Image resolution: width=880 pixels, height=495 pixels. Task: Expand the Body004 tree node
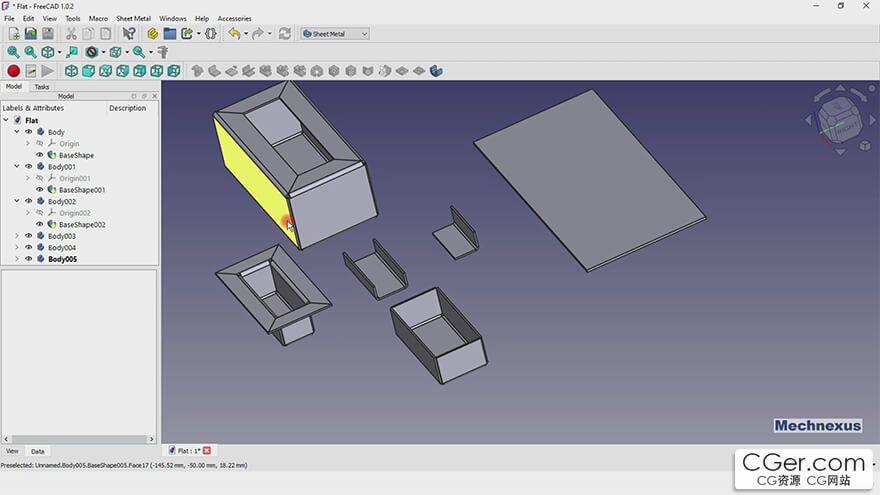click(17, 248)
